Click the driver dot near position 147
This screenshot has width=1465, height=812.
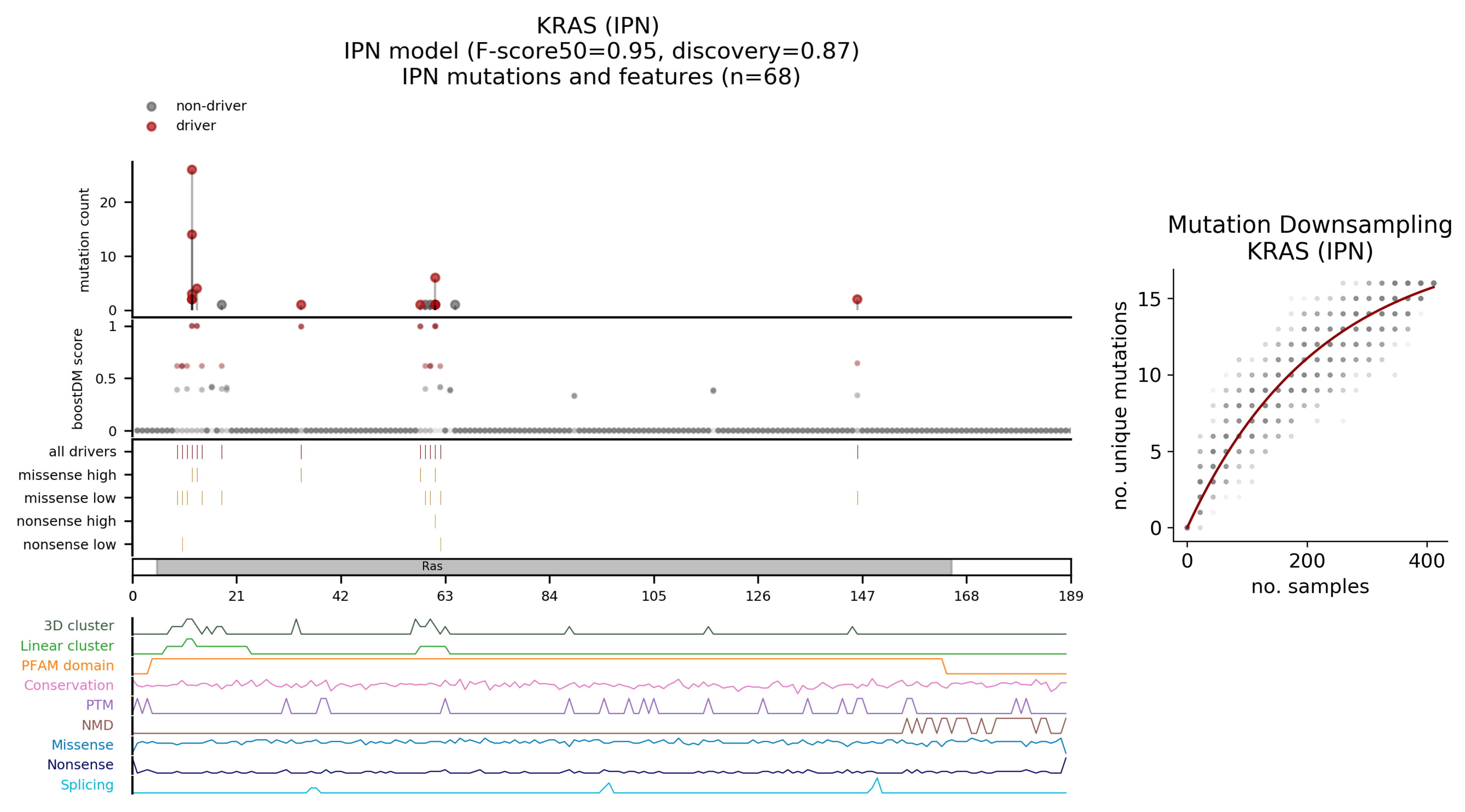(x=857, y=299)
